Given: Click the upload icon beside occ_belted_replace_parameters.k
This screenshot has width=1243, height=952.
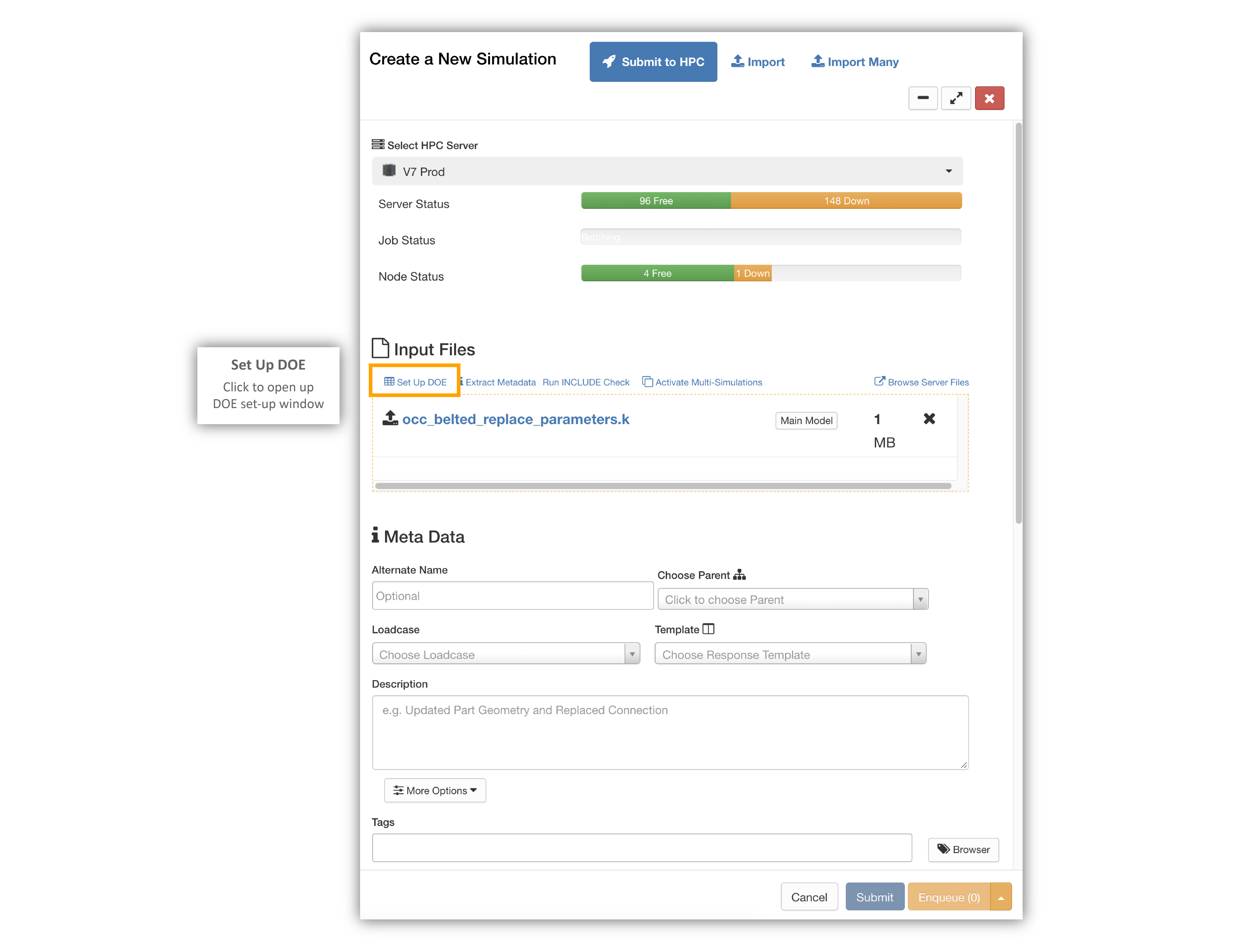Looking at the screenshot, I should coord(390,418).
